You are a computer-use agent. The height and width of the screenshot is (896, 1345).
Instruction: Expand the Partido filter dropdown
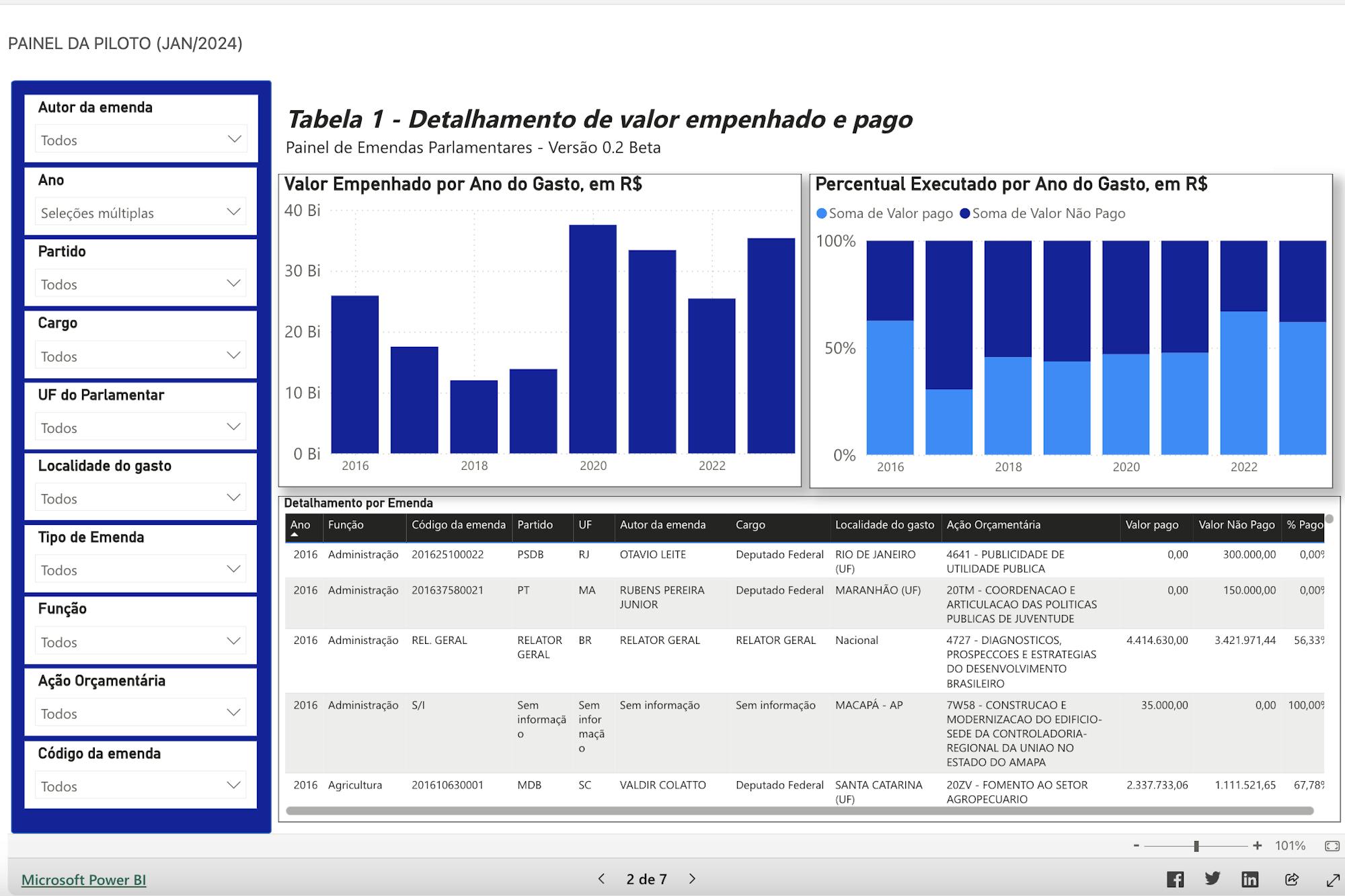click(141, 284)
